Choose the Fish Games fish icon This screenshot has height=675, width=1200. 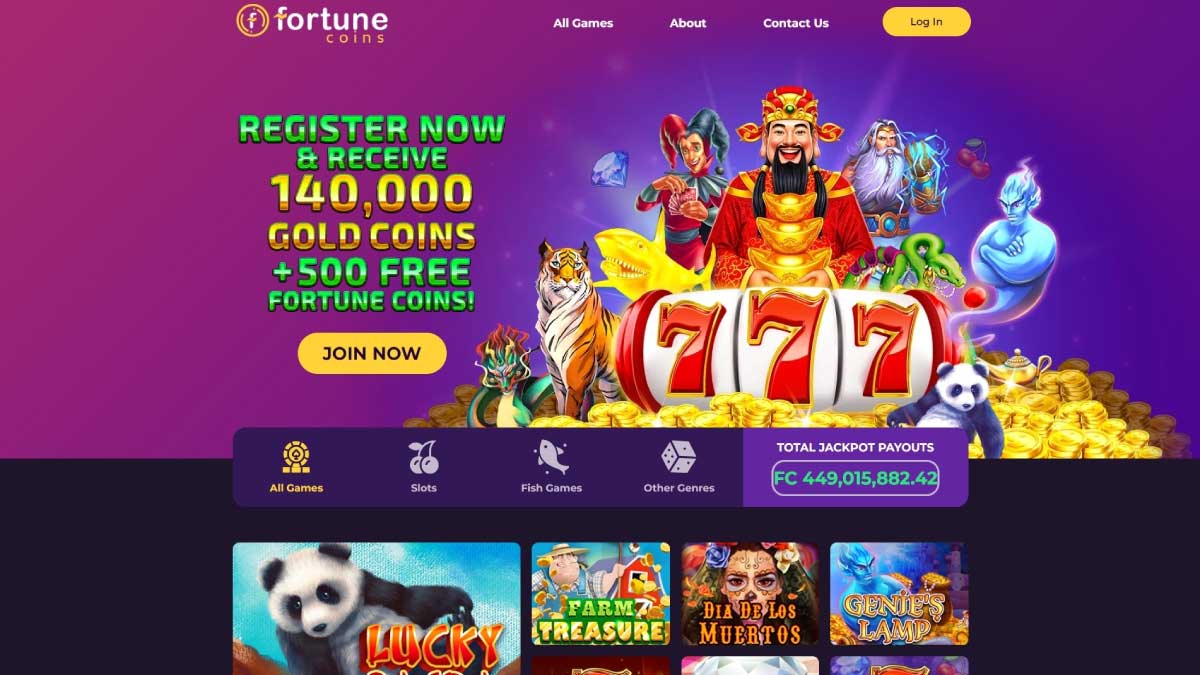pyautogui.click(x=551, y=457)
